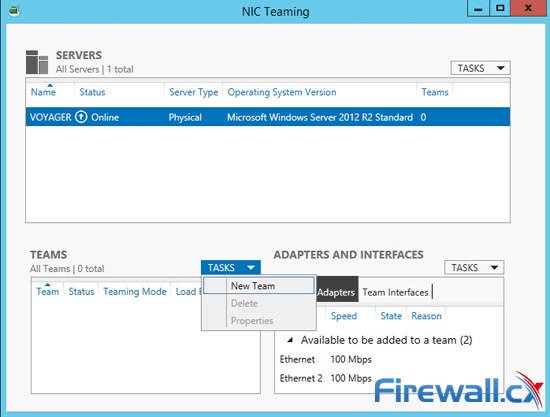550x417 pixels.
Task: Choose New Team from the tasks menu
Action: tap(259, 286)
